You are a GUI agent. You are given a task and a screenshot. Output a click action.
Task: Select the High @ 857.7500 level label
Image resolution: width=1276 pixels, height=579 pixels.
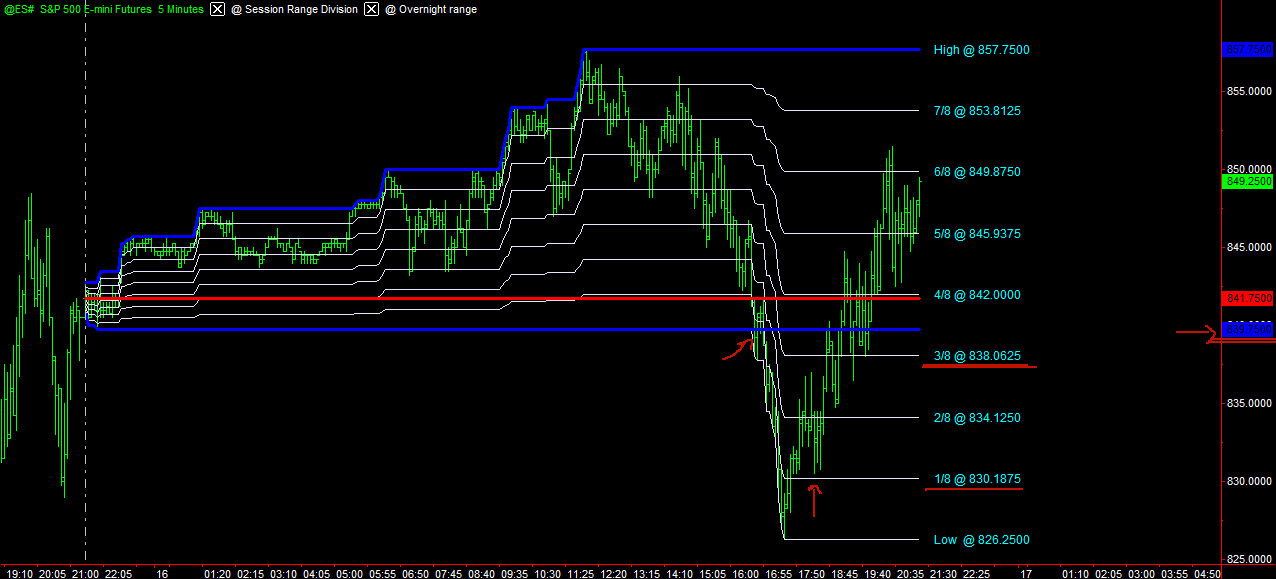(x=981, y=49)
